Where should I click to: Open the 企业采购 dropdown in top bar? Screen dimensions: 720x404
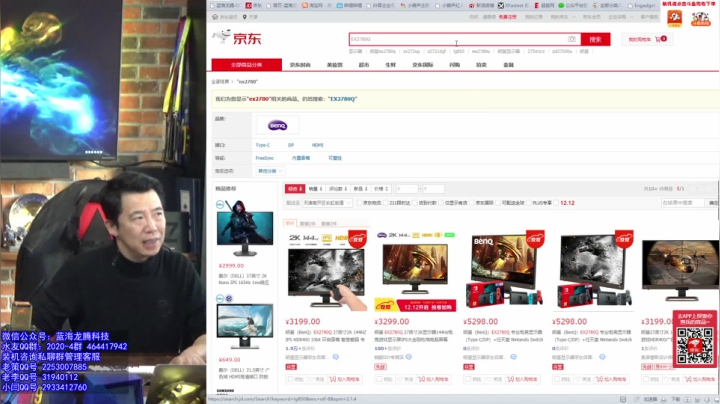[x=621, y=17]
